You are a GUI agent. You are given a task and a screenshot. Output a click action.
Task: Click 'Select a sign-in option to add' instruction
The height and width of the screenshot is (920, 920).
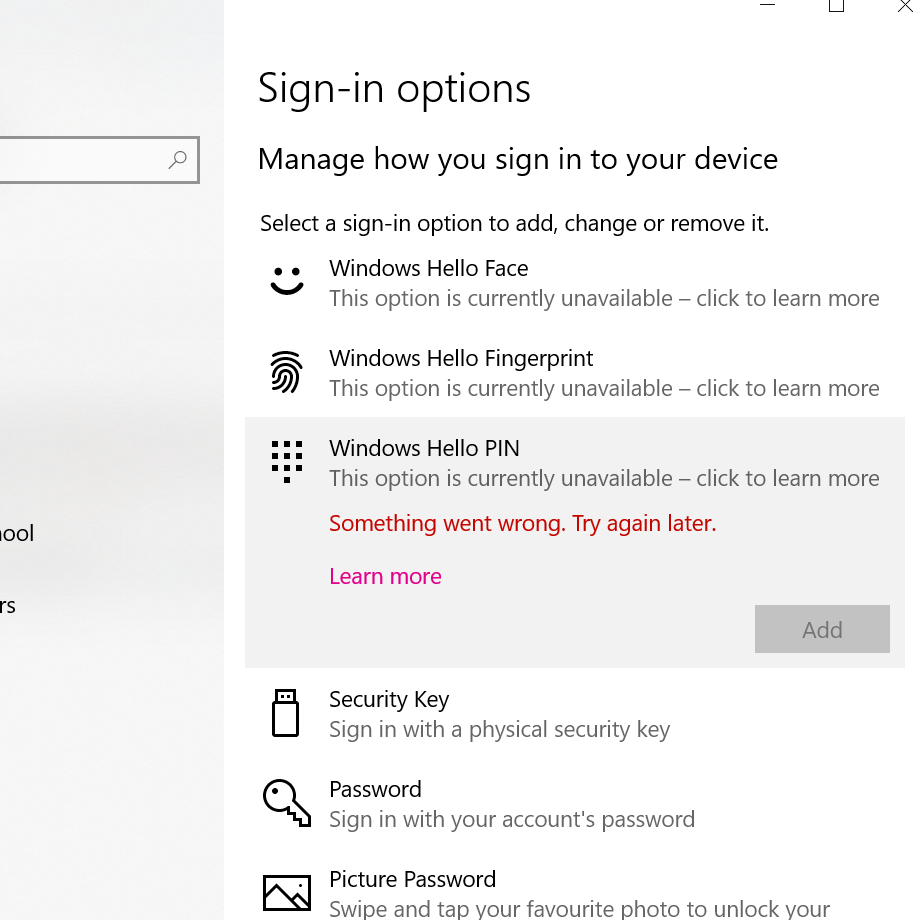pyautogui.click(x=515, y=224)
